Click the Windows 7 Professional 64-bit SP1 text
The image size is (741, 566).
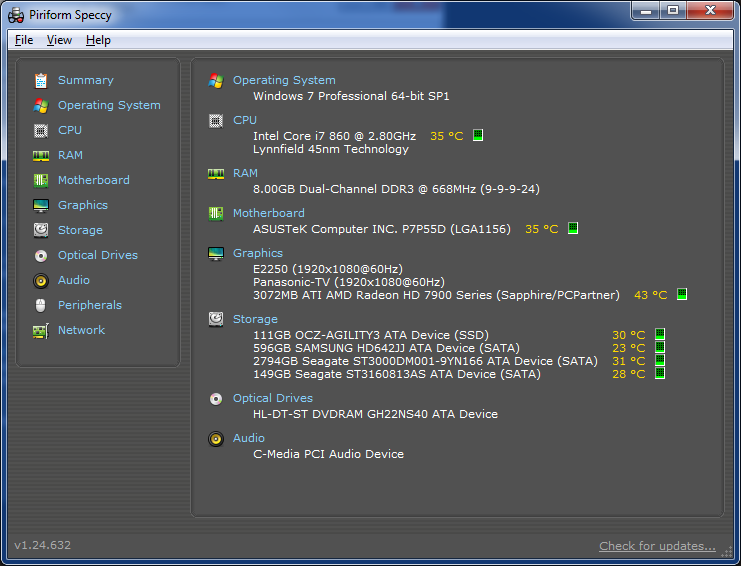(x=351, y=96)
